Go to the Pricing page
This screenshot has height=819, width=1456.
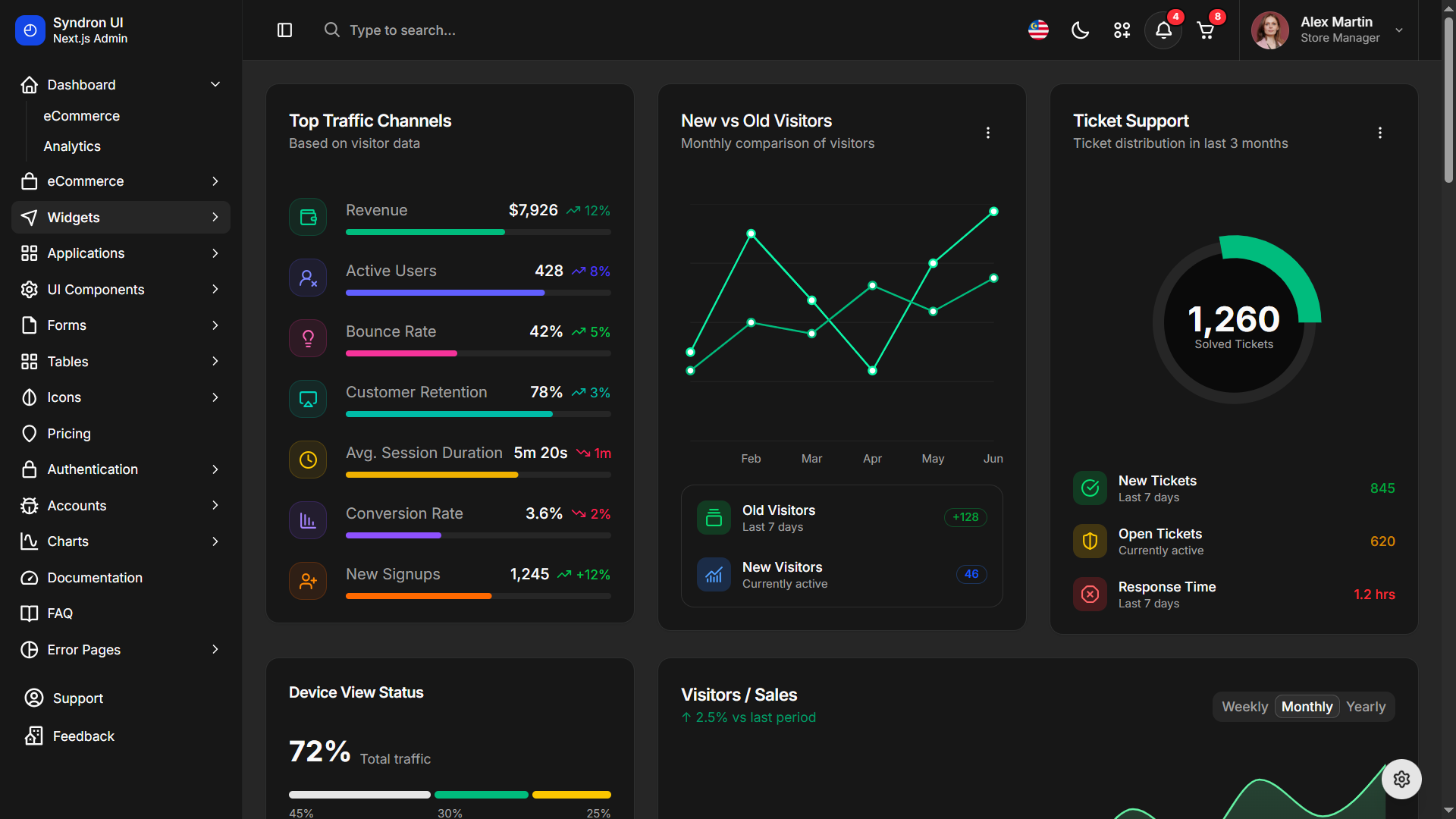(121, 434)
